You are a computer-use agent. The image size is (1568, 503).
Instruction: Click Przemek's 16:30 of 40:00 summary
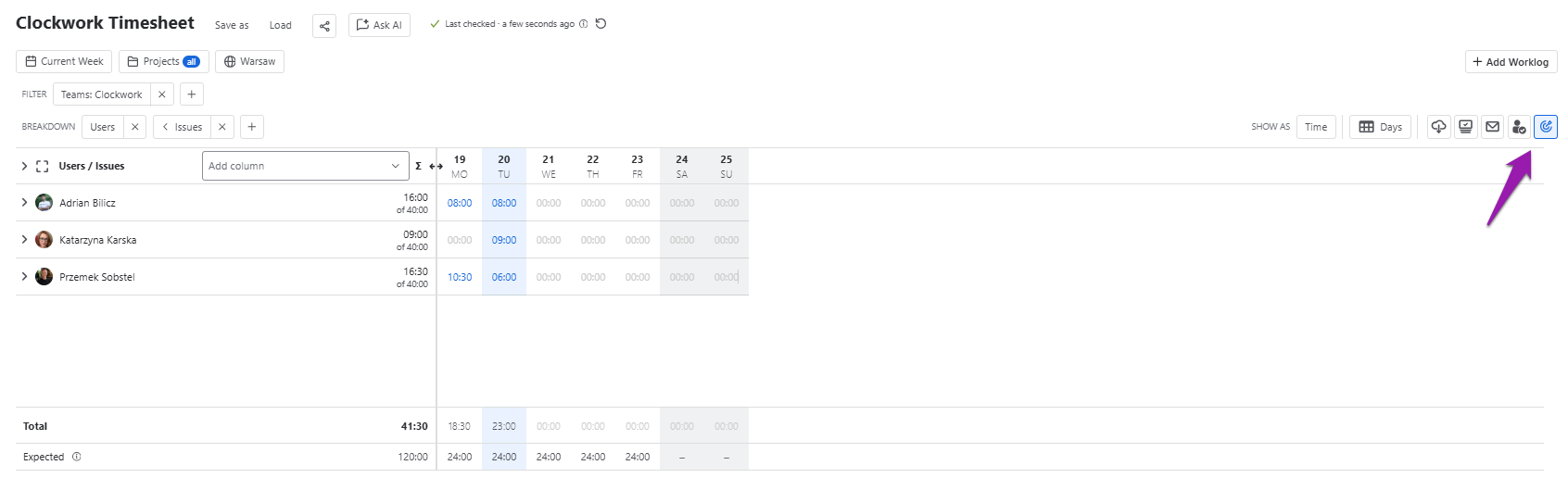point(412,277)
